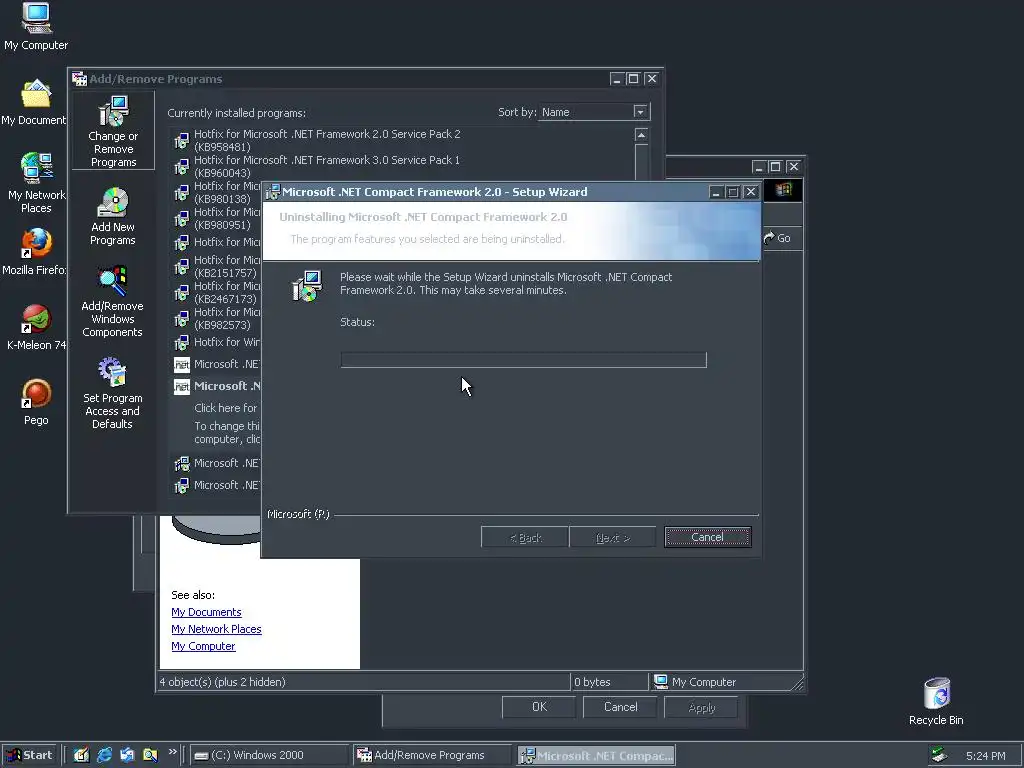Click the program list scroll up arrow

[x=641, y=135]
